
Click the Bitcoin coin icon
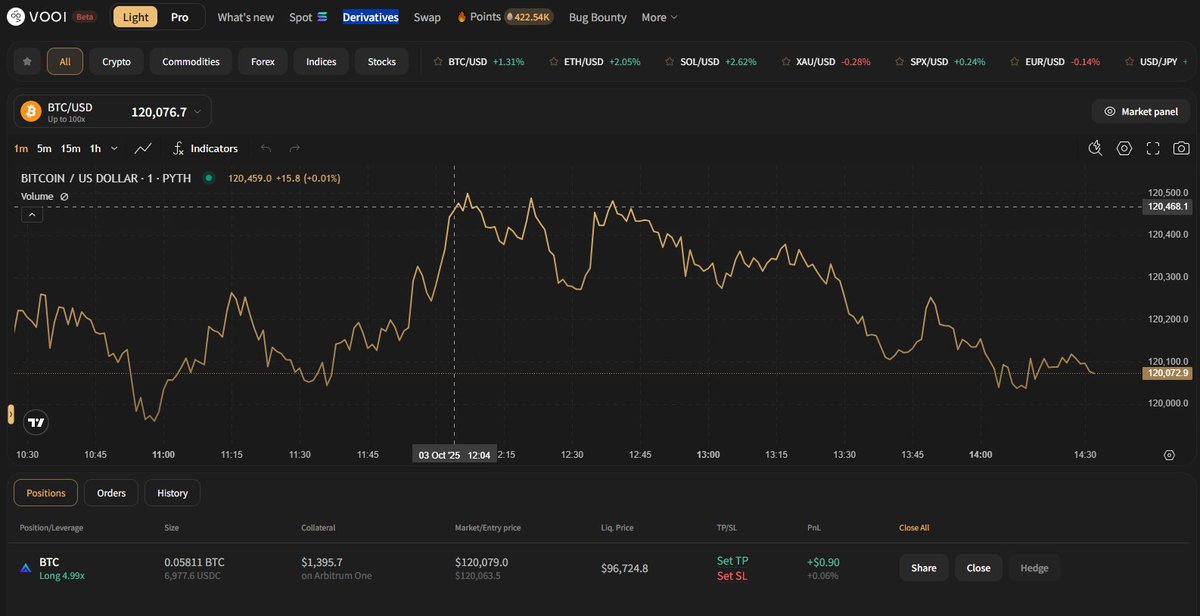[x=30, y=112]
